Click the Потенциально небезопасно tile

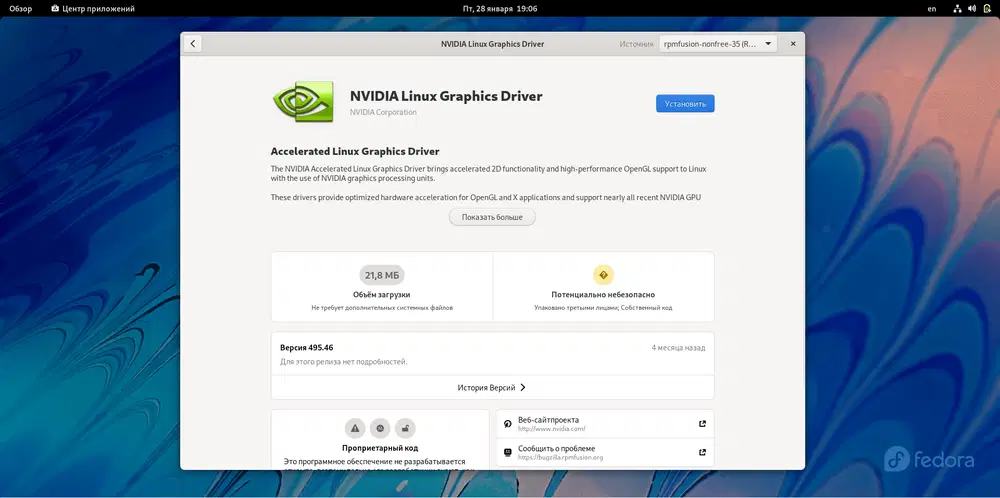603,286
